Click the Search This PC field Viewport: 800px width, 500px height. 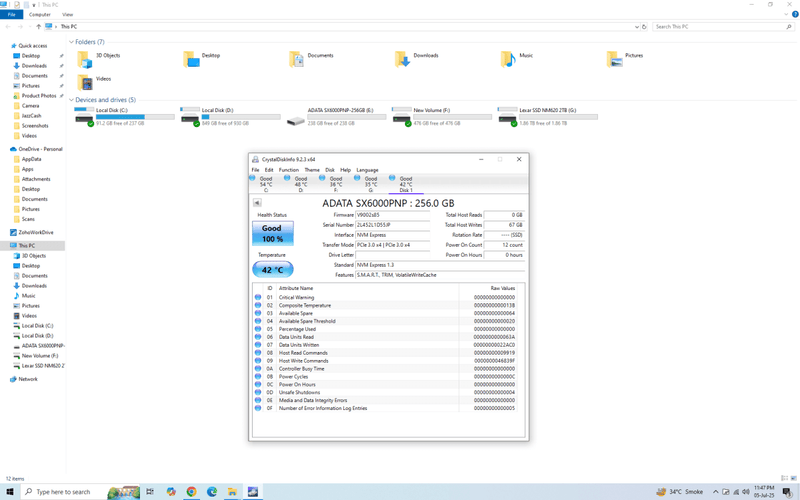(720, 27)
